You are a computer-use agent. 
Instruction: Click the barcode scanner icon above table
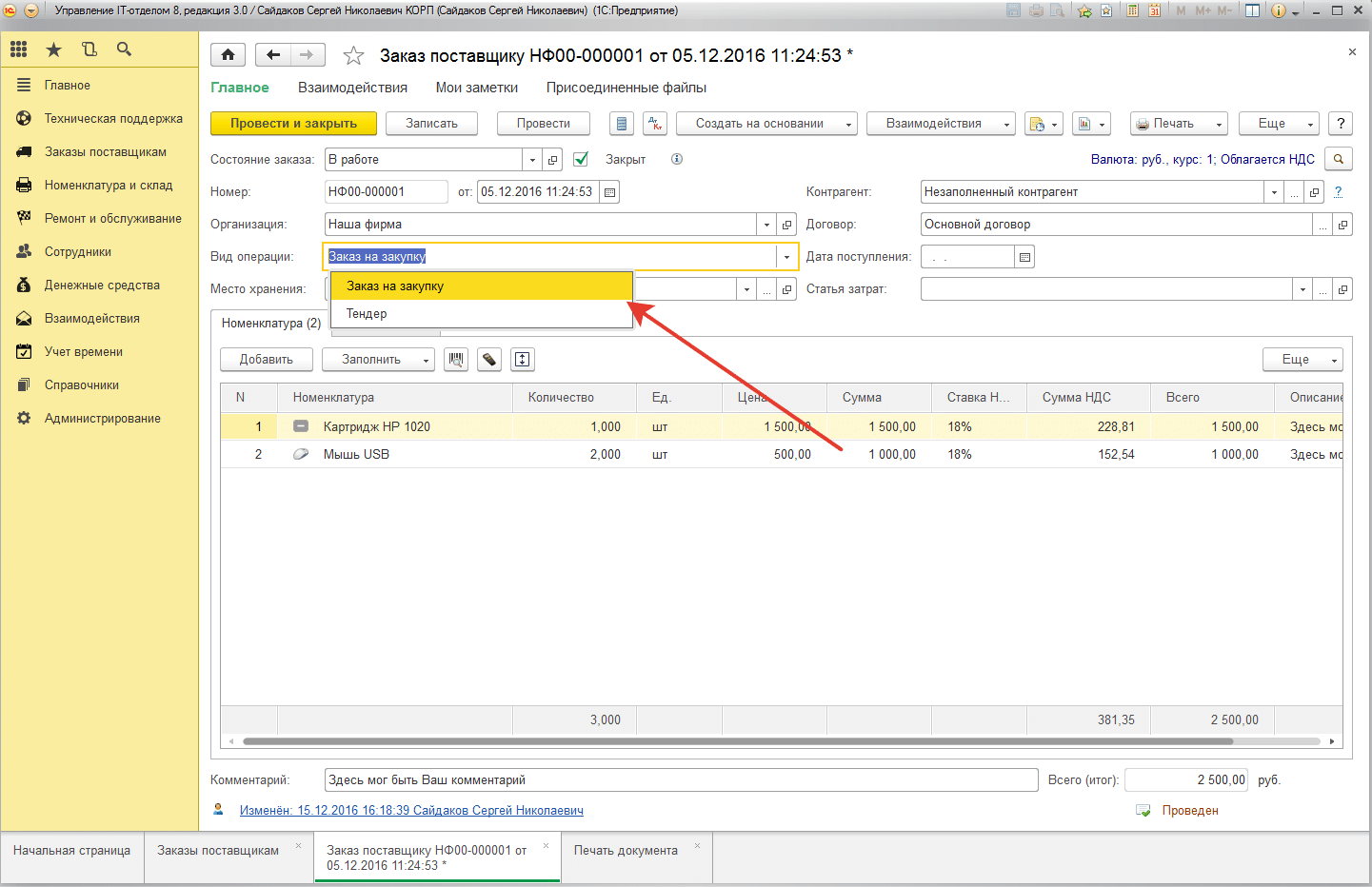point(456,360)
